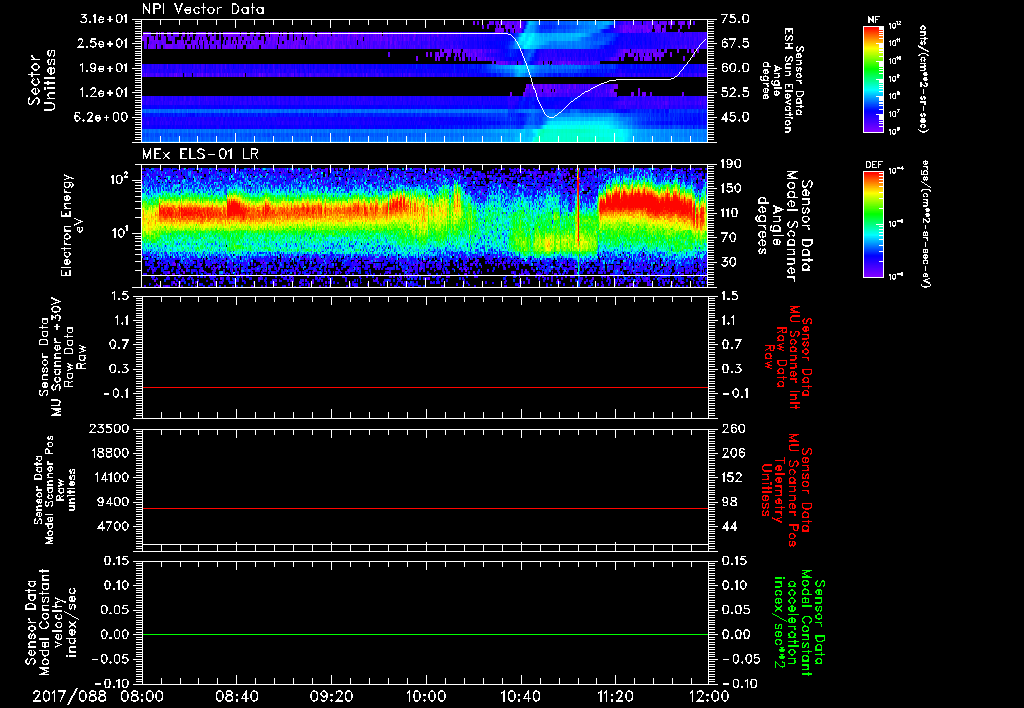Click the NF color scale bar

point(873,79)
